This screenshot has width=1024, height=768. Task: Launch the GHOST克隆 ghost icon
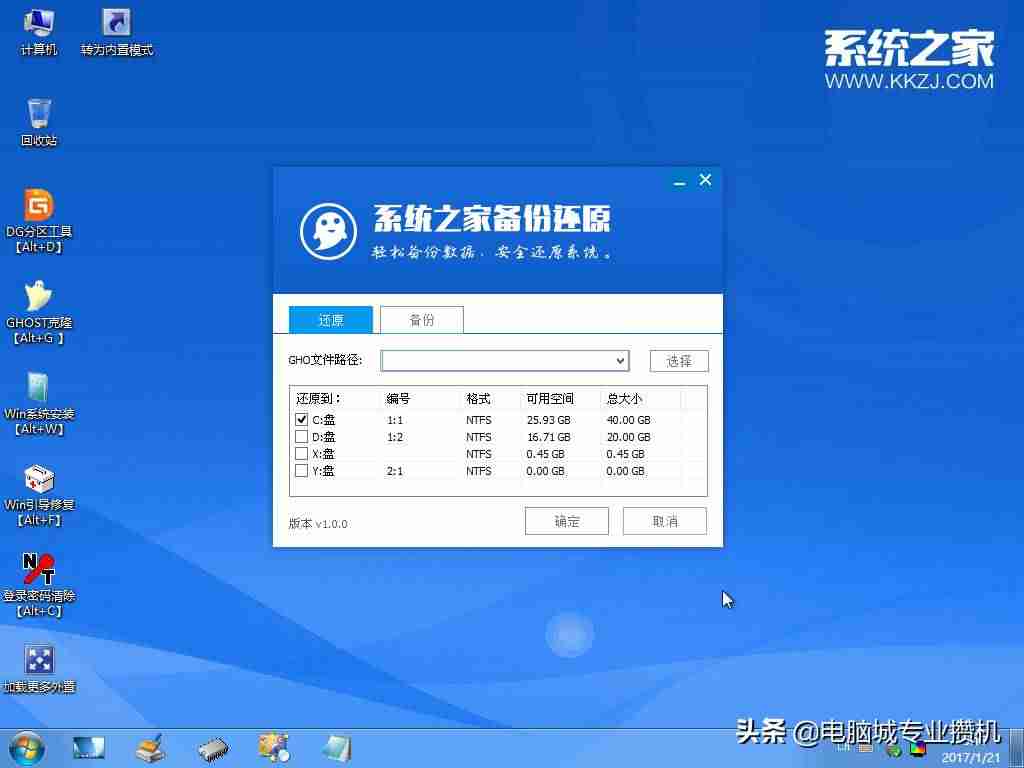coord(39,312)
